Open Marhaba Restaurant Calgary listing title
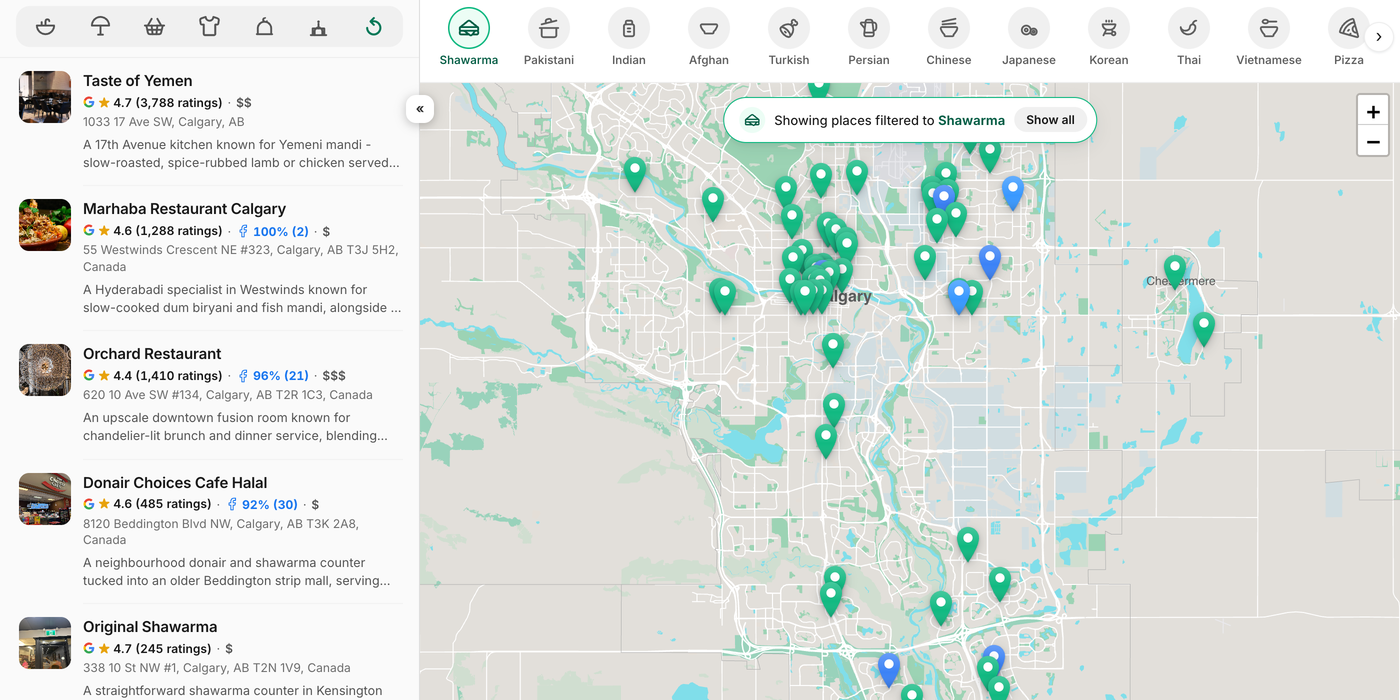The image size is (1400, 700). [184, 209]
